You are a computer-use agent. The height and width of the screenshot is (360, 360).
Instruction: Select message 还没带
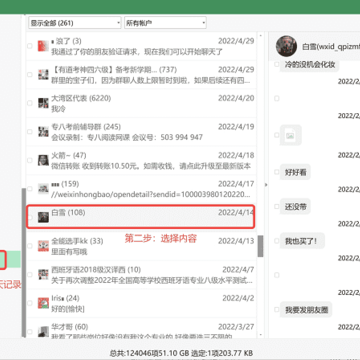(295, 207)
